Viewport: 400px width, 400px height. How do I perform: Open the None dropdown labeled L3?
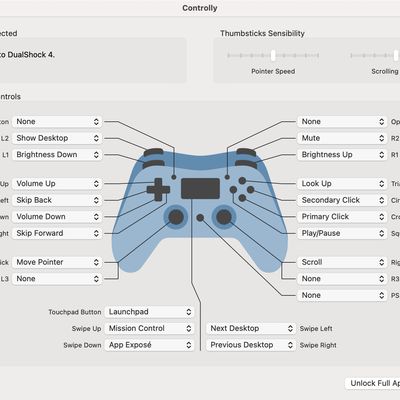point(57,279)
